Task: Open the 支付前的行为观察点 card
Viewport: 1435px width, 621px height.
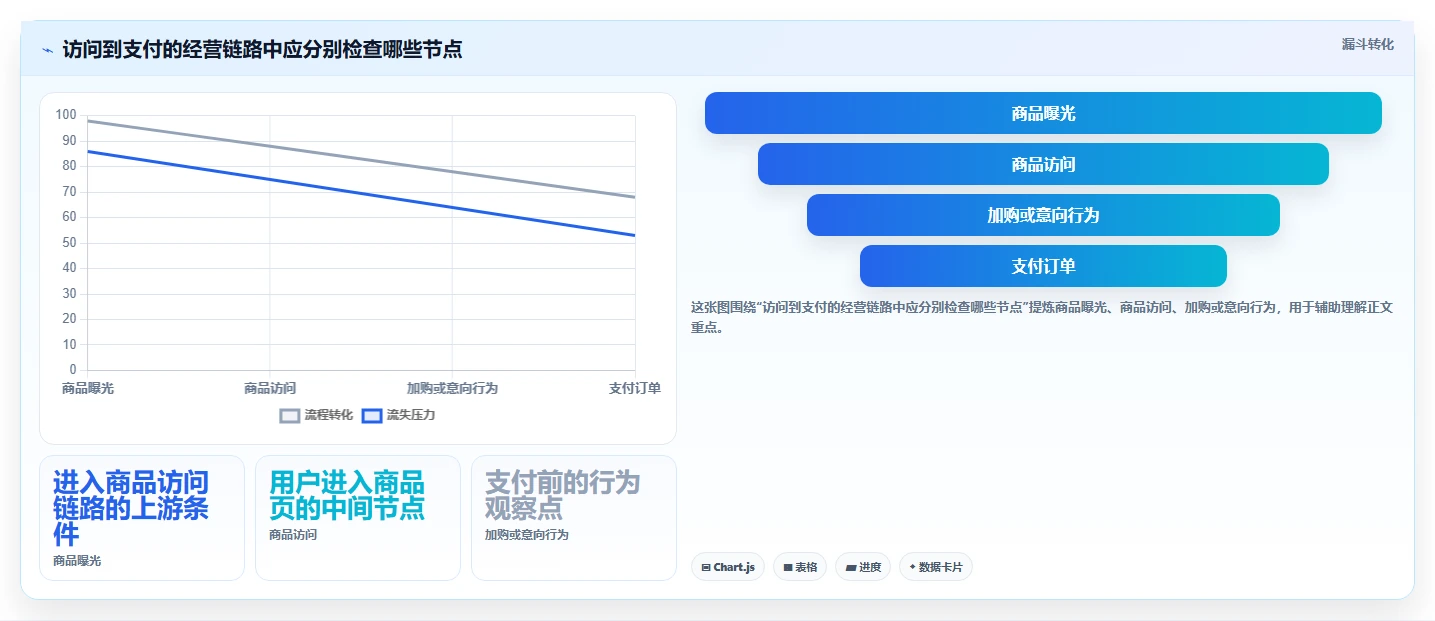Action: (x=574, y=518)
